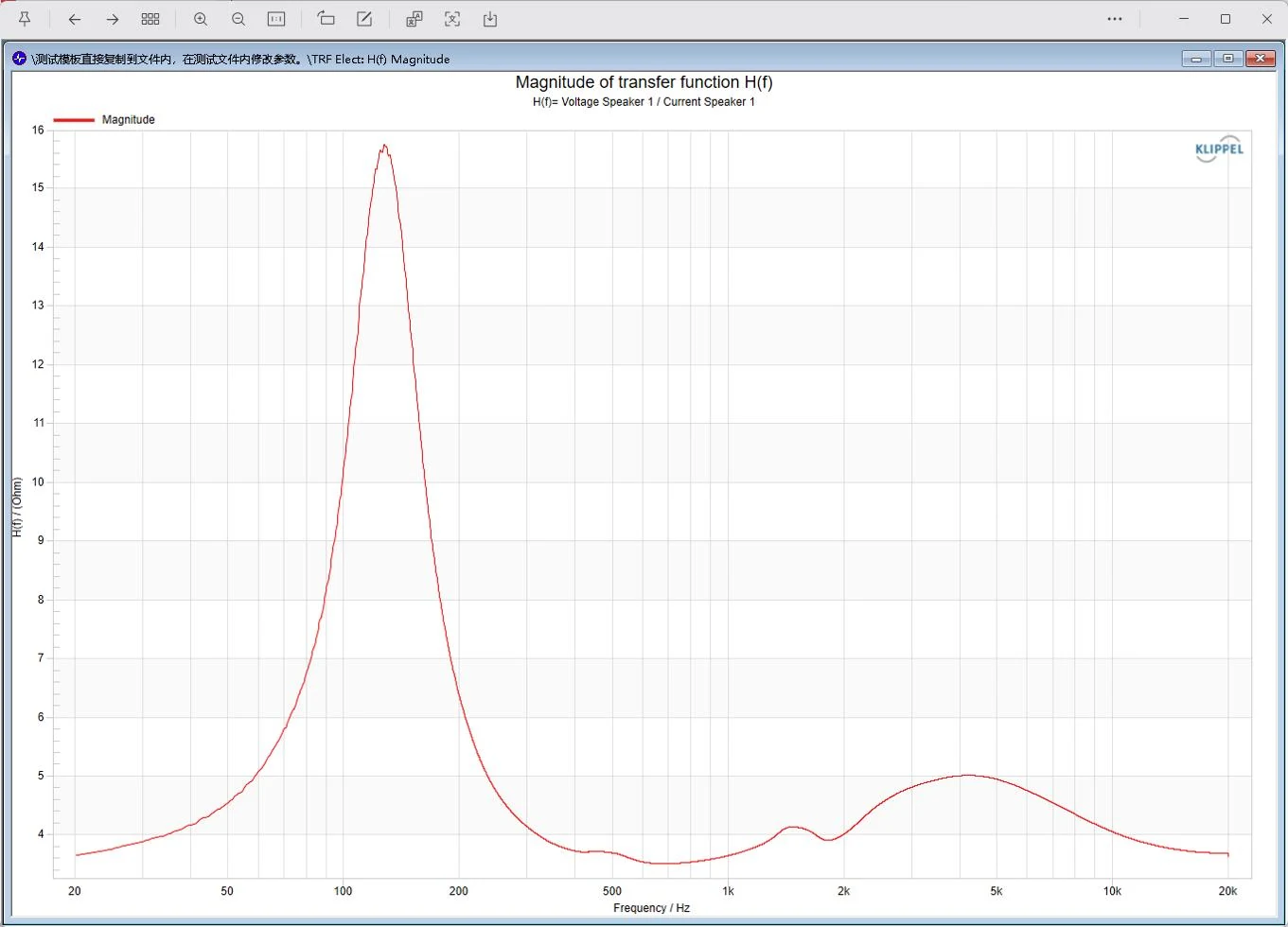Rotate the image
The image size is (1288, 927).
point(326,19)
